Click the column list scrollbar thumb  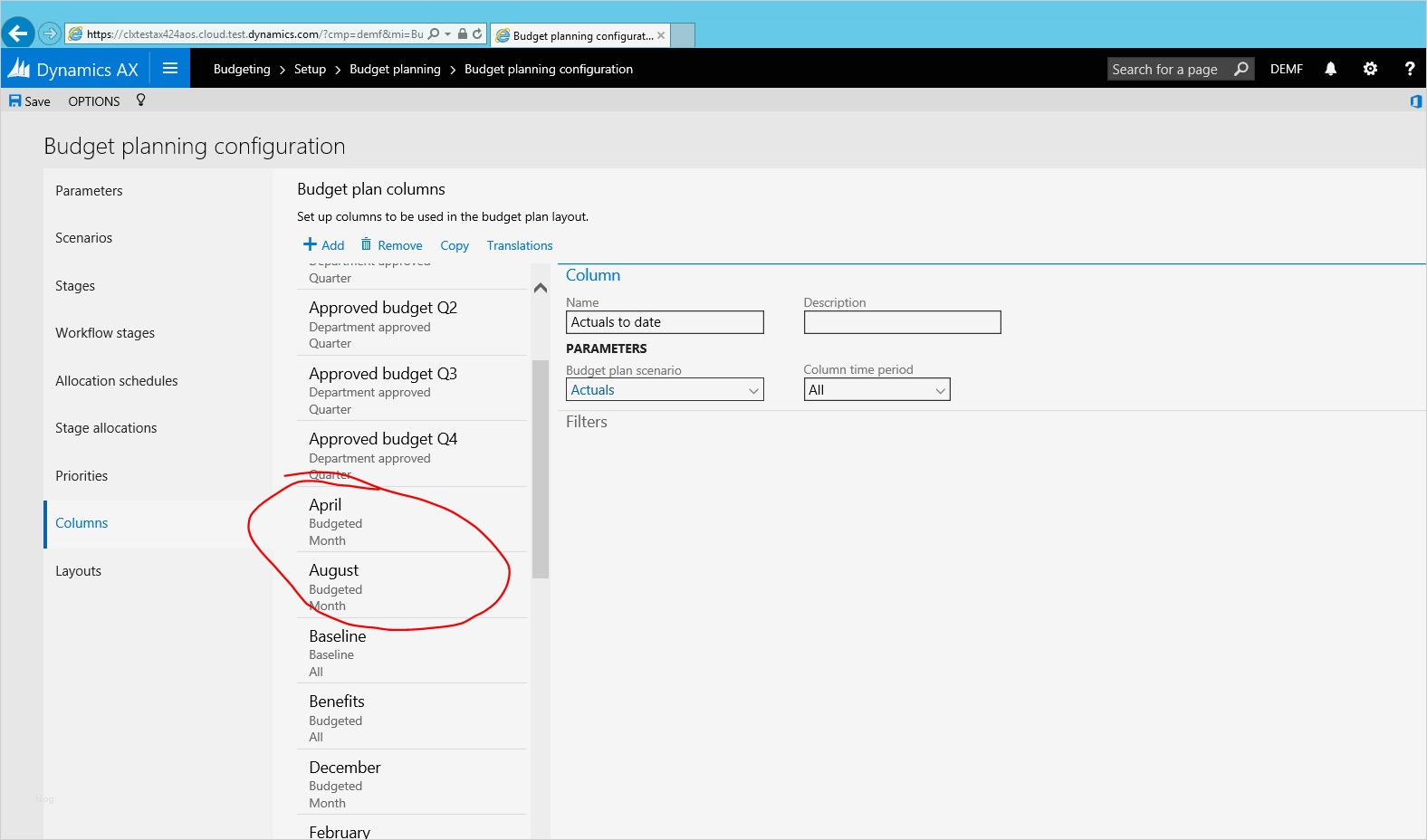541,468
